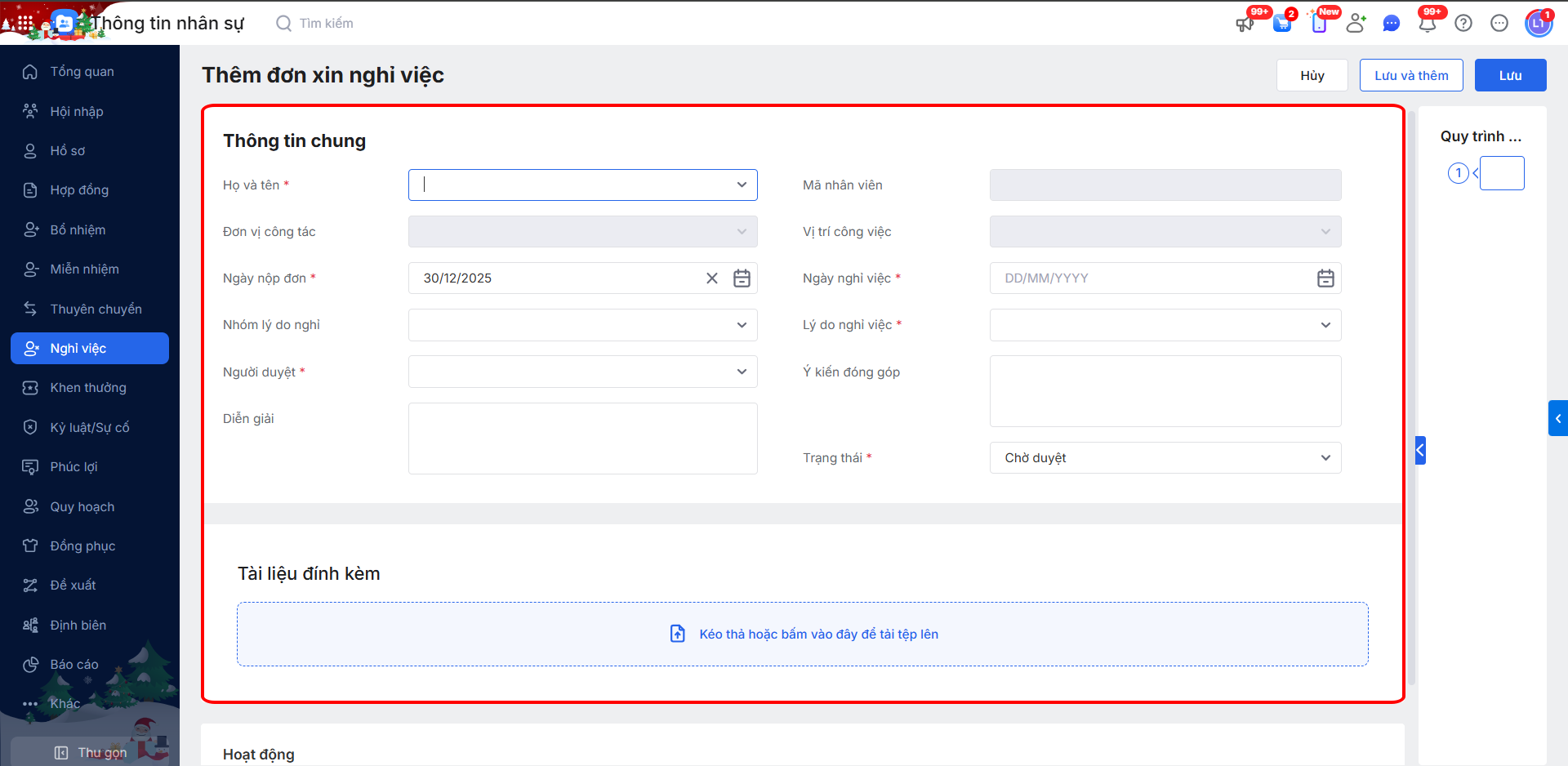Screen dimensions: 1568x766
Task: Expand the Họ và tên dropdown
Action: (742, 185)
